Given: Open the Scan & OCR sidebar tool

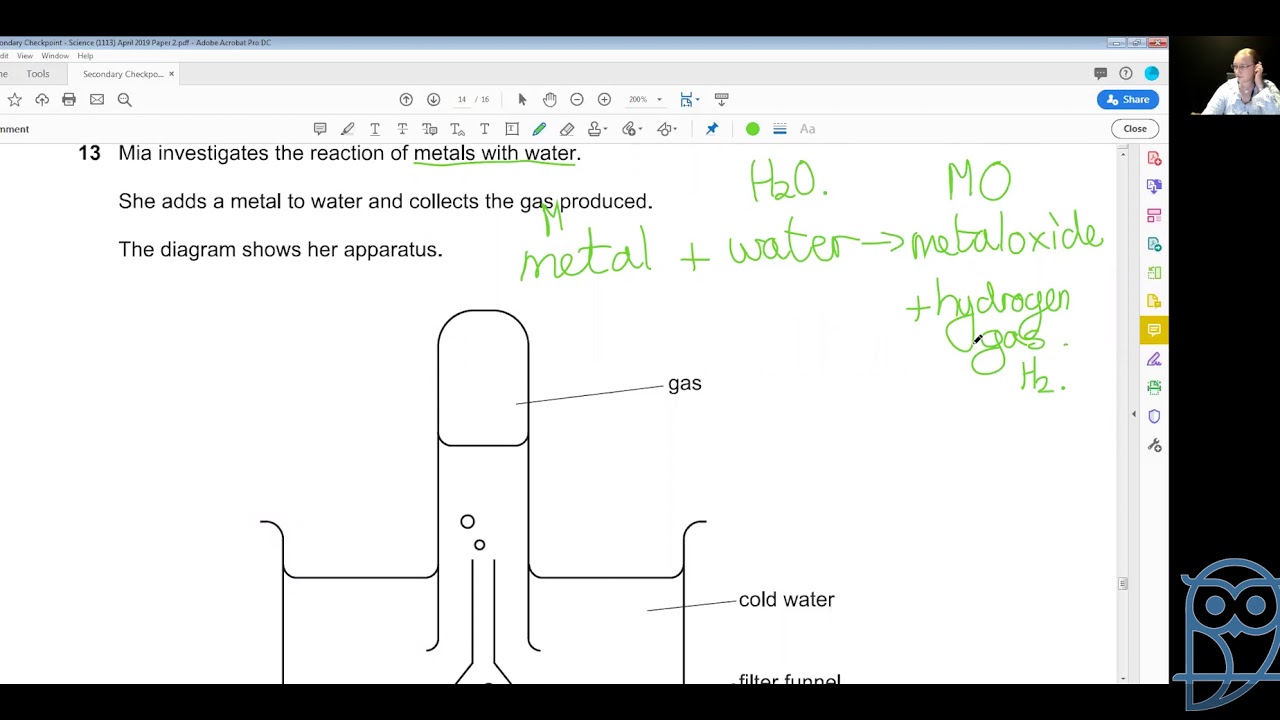Looking at the screenshot, I should 1154,387.
